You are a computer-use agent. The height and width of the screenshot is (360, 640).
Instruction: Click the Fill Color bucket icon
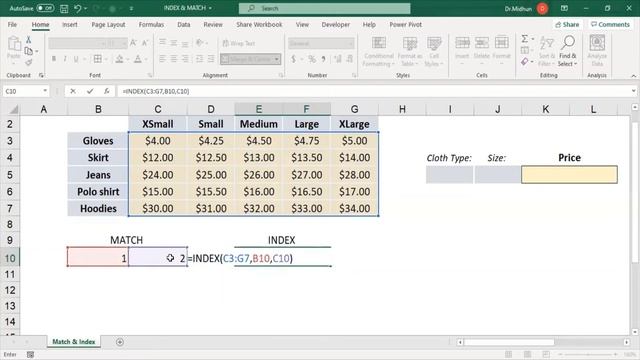pos(119,59)
